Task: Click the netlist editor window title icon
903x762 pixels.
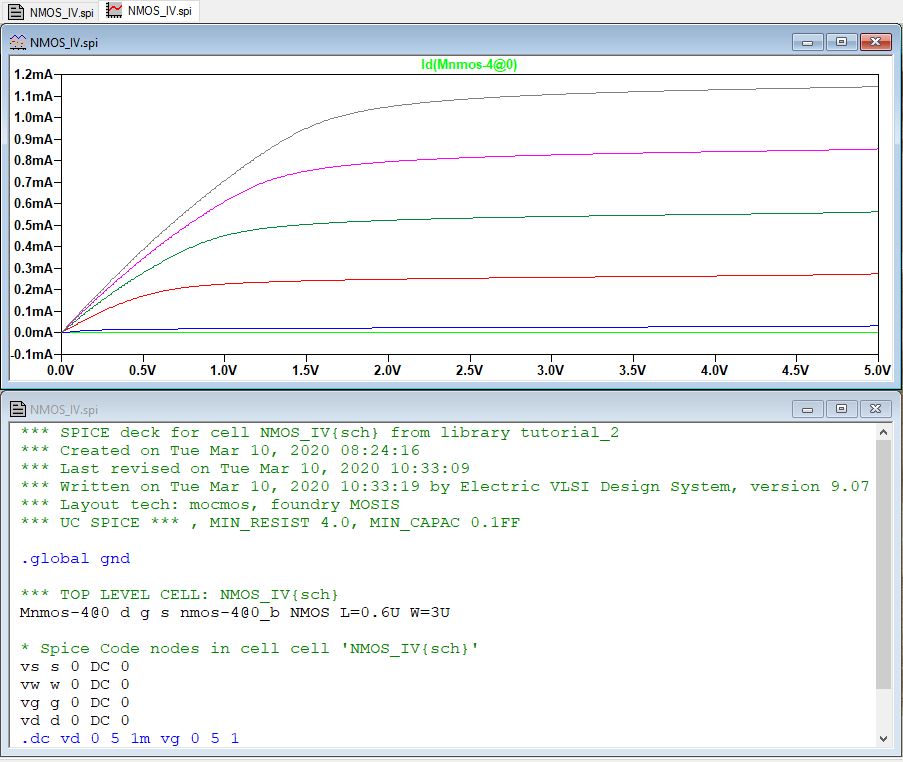Action: pyautogui.click(x=18, y=409)
